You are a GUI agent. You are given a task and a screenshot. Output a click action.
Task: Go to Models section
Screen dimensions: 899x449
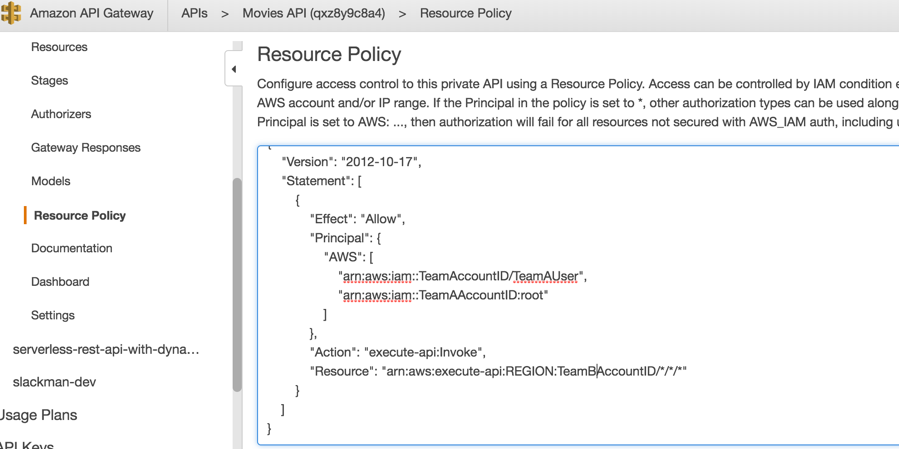point(50,181)
